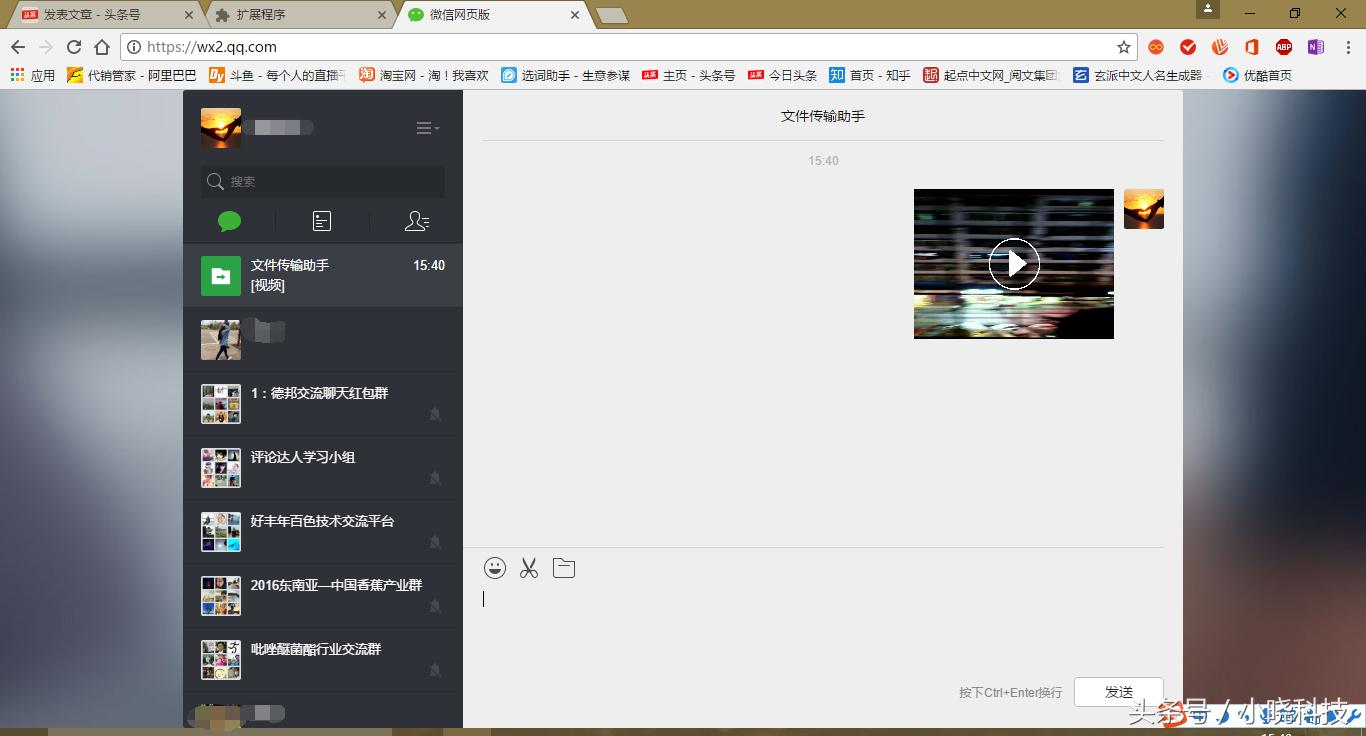Open Contacts via the person sidebar icon
The height and width of the screenshot is (736, 1366).
click(x=417, y=221)
